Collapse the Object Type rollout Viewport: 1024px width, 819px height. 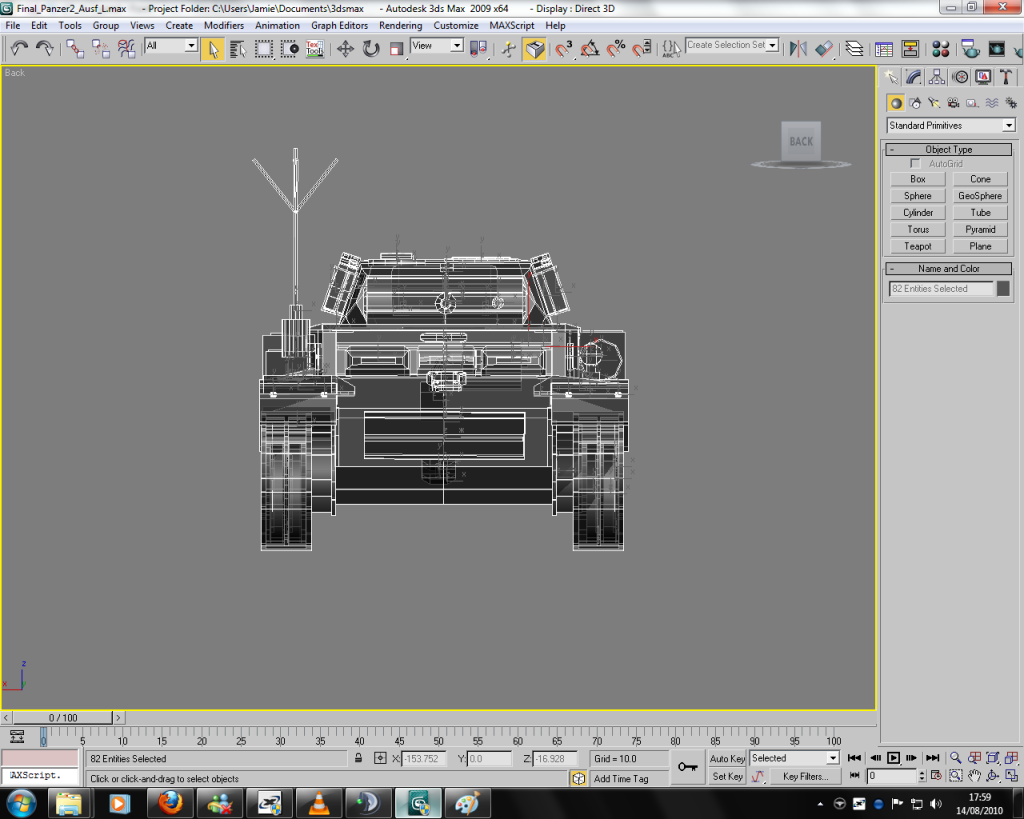point(948,149)
